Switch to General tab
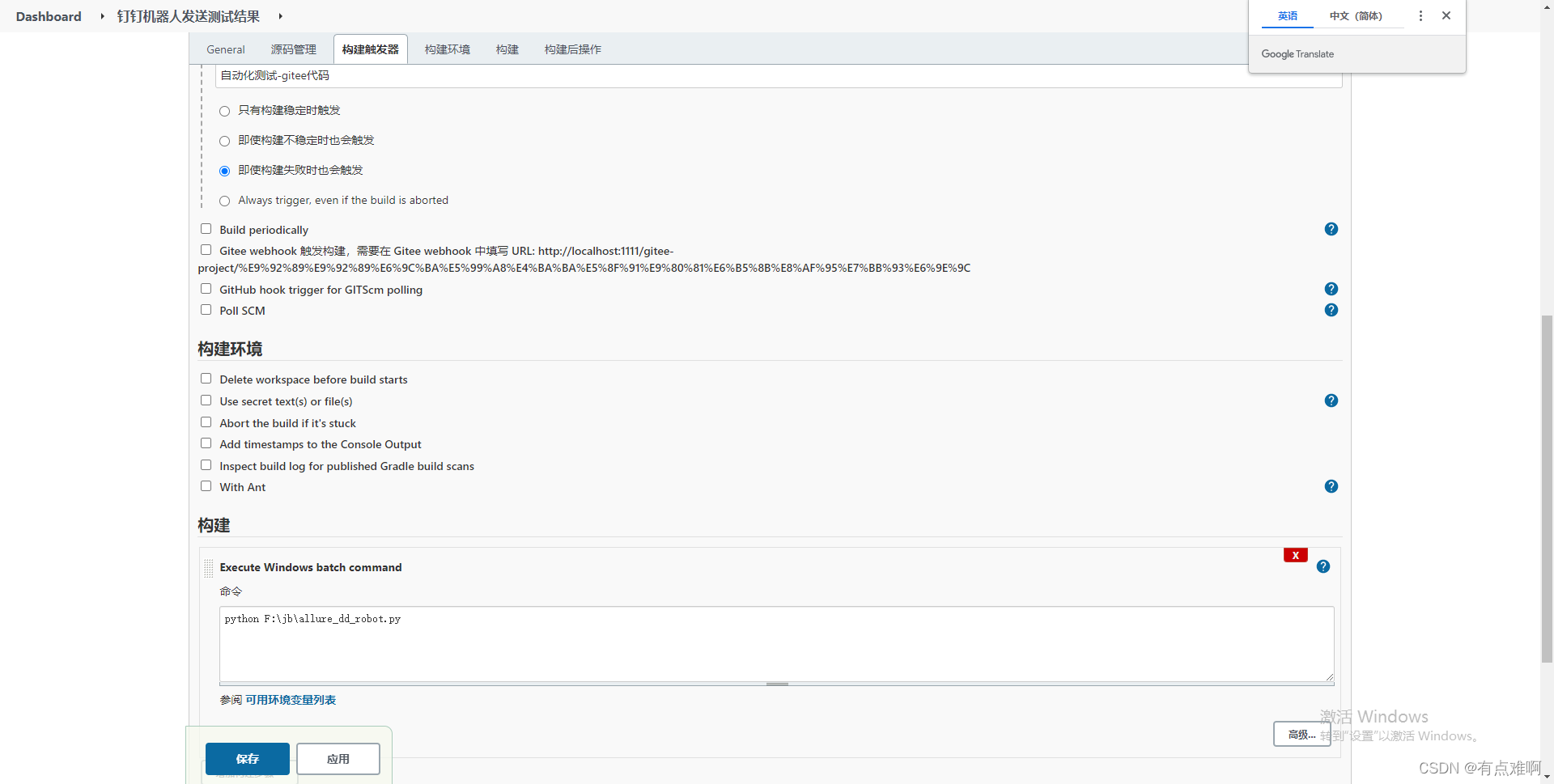The width and height of the screenshot is (1554, 784). (226, 49)
